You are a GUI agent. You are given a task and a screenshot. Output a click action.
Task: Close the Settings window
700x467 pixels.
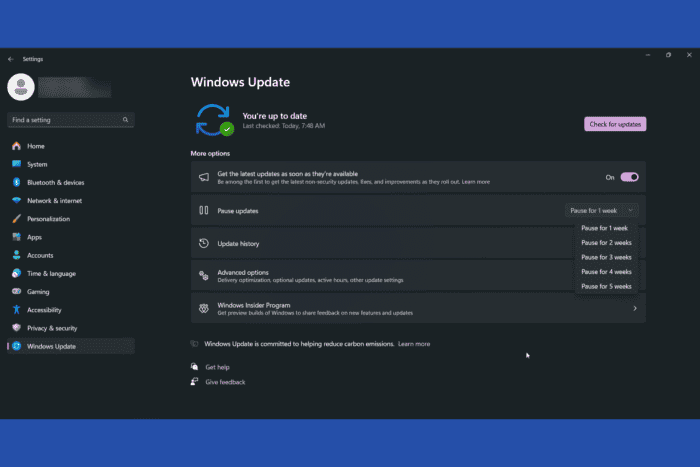pos(689,55)
